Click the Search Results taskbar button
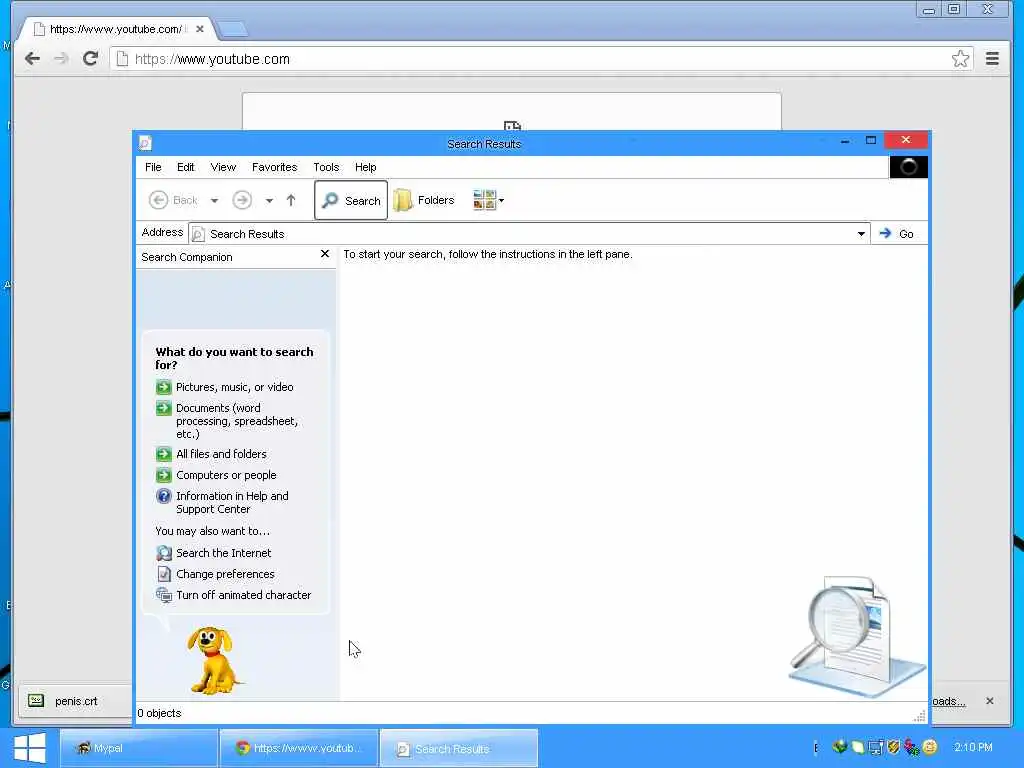Screen dimensions: 1024x768 coord(458,748)
